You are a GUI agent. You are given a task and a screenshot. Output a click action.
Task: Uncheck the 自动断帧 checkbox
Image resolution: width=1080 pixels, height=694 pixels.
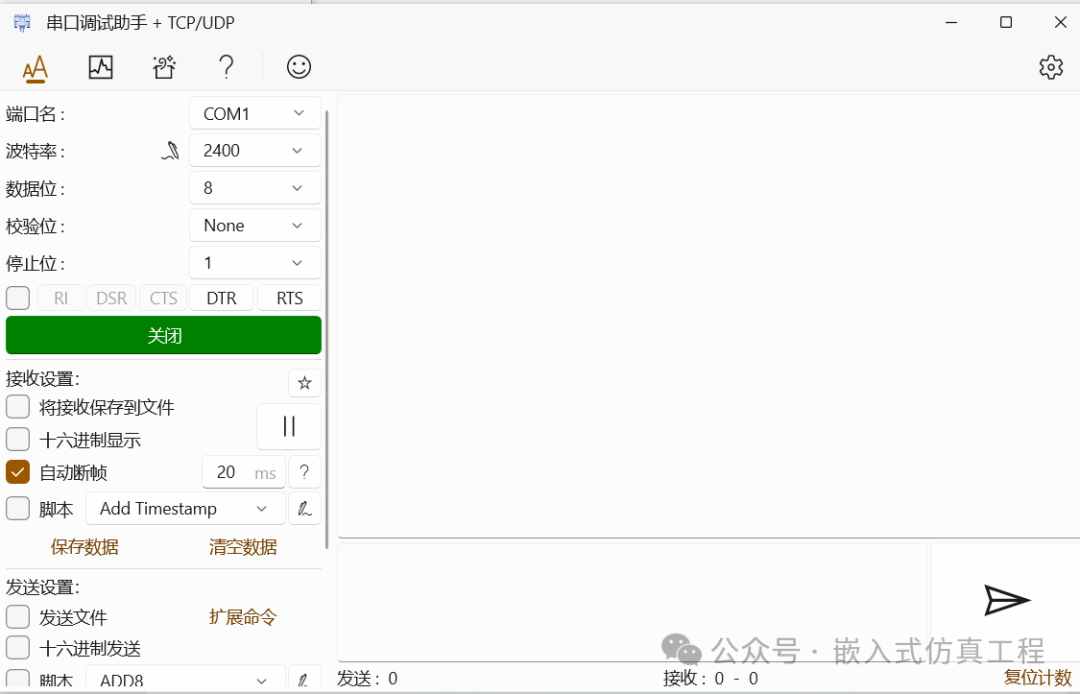[x=18, y=472]
